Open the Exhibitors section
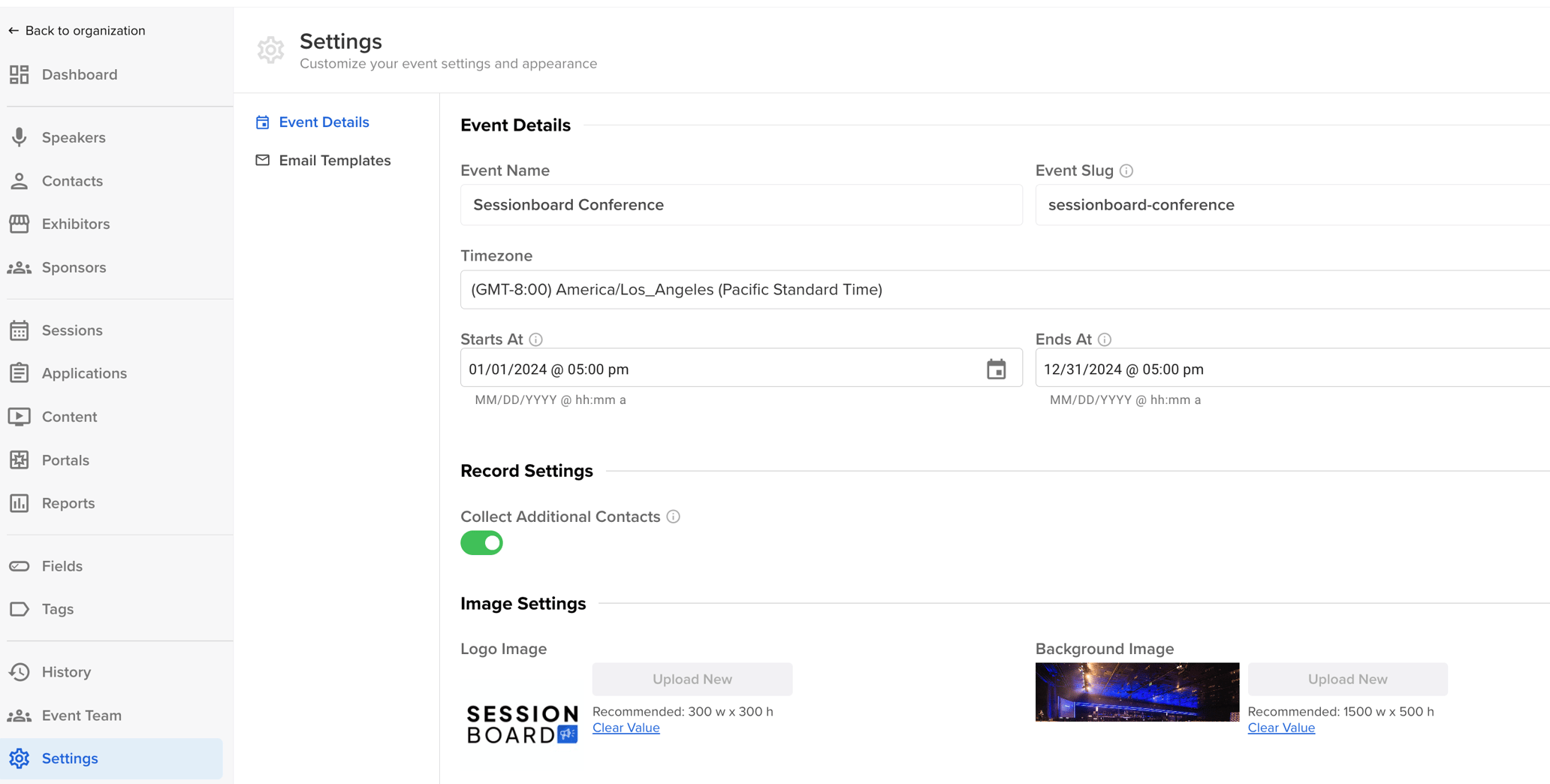This screenshot has width=1550, height=784. tap(18, 224)
